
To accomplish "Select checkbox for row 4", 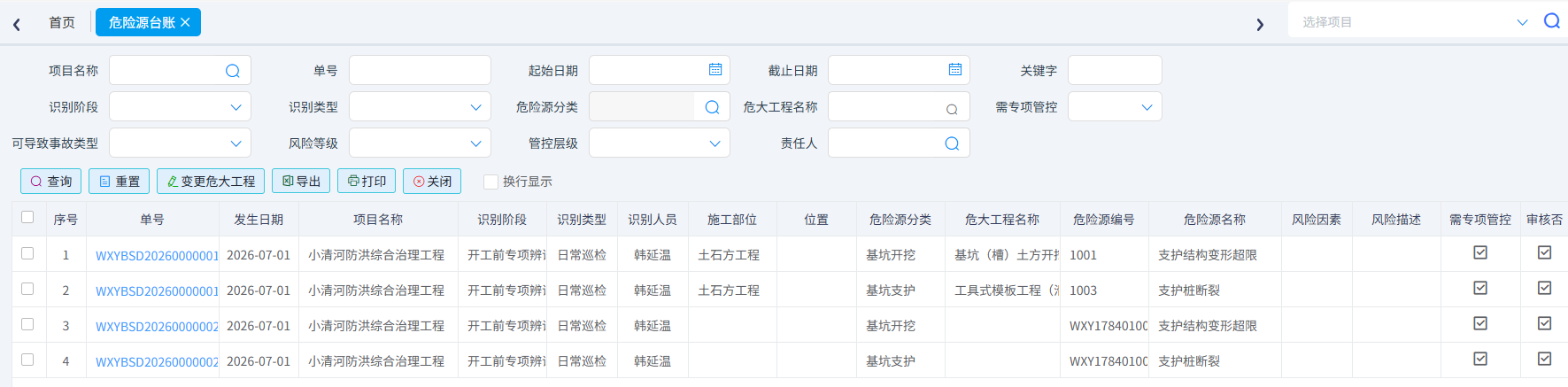I will pyautogui.click(x=27, y=360).
